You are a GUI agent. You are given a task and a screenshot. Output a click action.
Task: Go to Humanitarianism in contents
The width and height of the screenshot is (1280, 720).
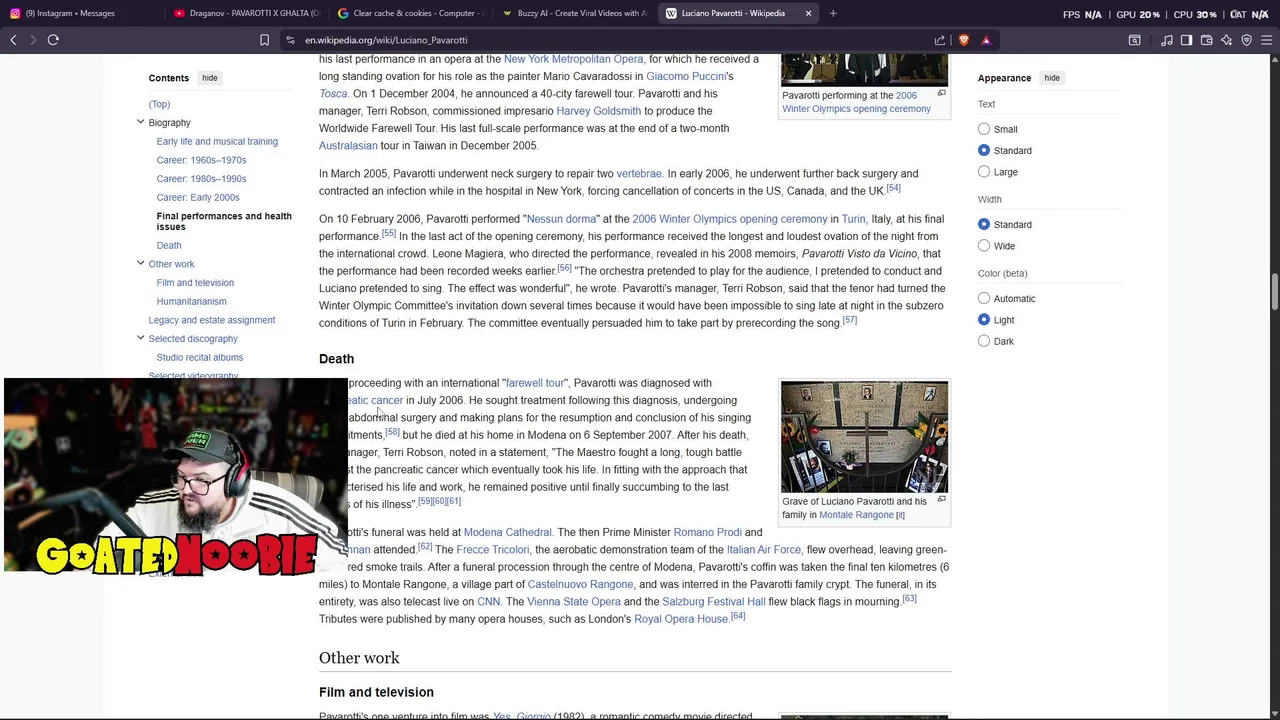pyautogui.click(x=191, y=301)
